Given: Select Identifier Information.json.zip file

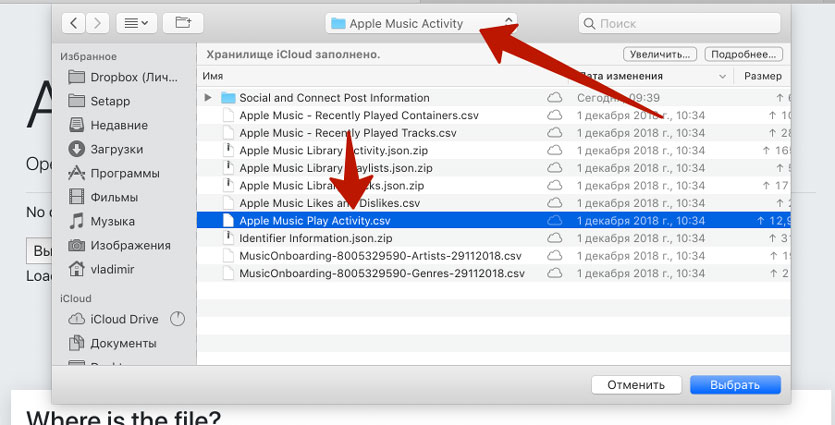Looking at the screenshot, I should point(316,239).
